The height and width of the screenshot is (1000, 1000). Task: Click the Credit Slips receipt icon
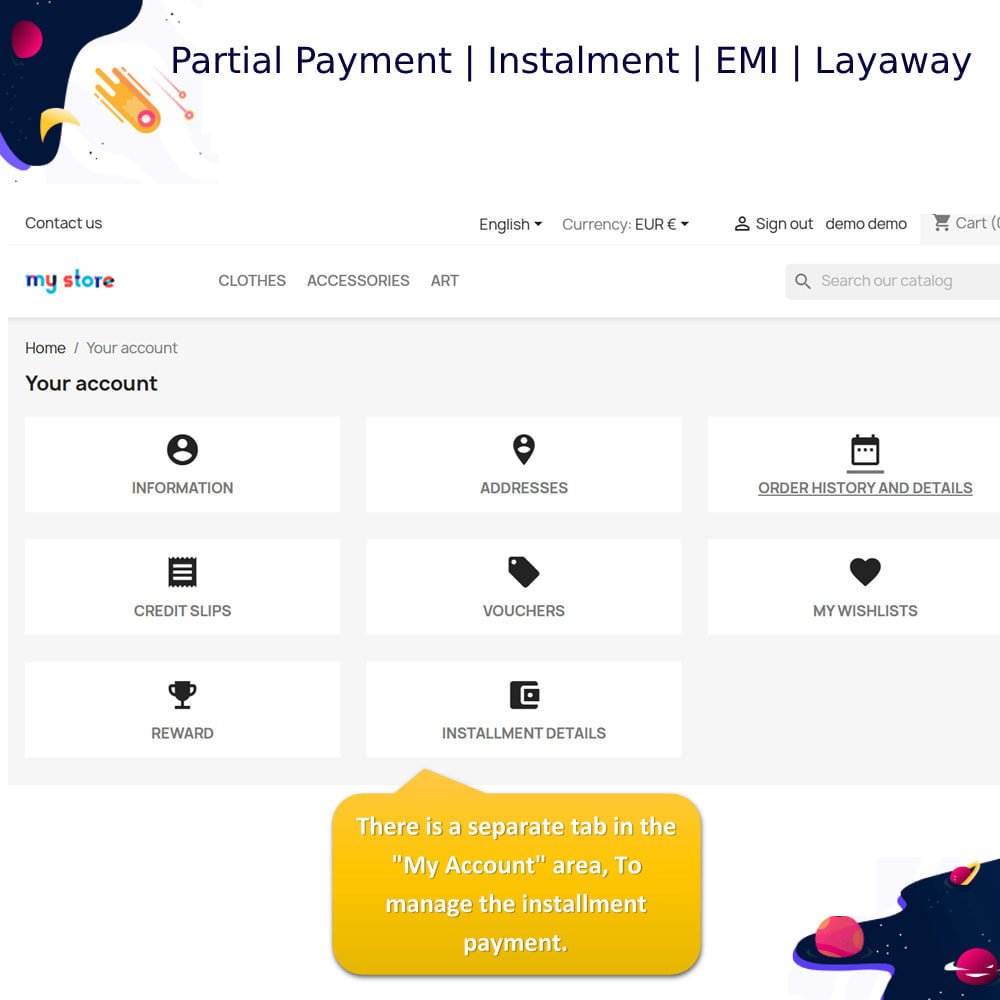182,572
